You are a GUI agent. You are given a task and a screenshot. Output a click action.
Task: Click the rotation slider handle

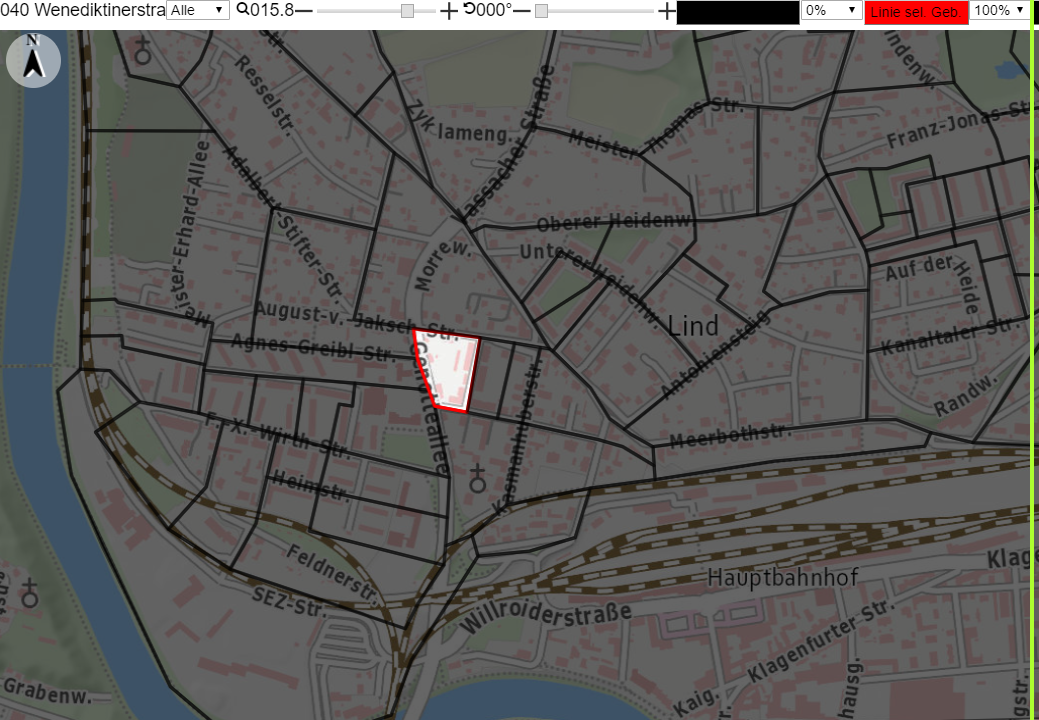(x=541, y=11)
